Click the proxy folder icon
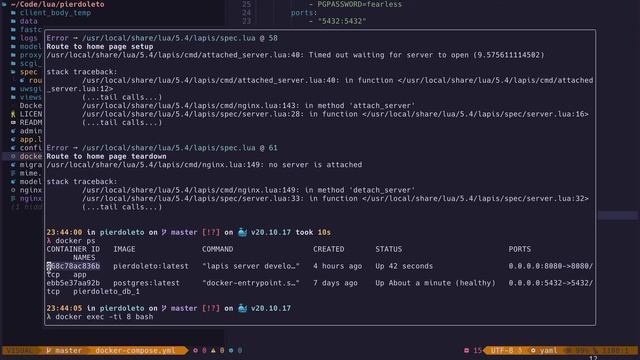The height and width of the screenshot is (360, 640). coord(13,55)
